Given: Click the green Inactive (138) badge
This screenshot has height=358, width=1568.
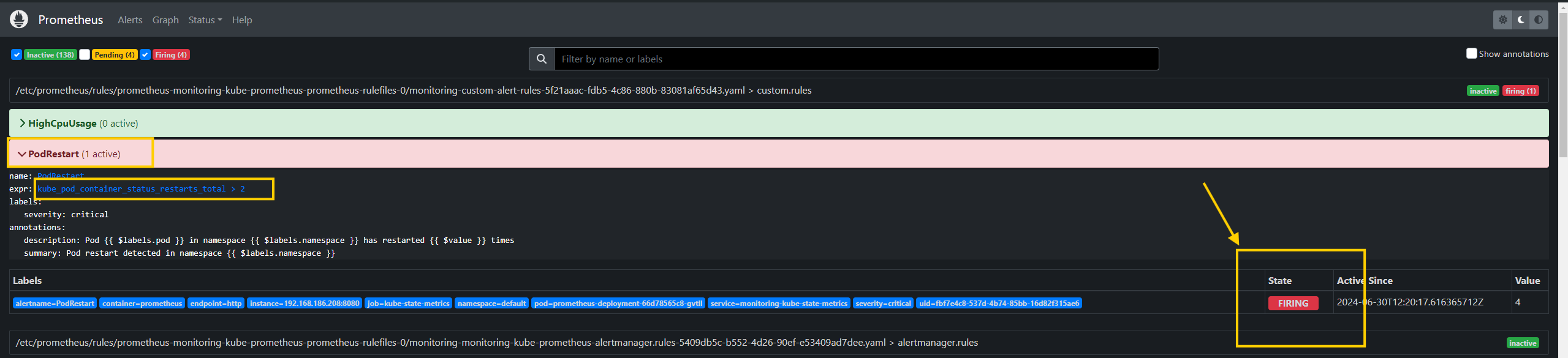Looking at the screenshot, I should pyautogui.click(x=50, y=54).
